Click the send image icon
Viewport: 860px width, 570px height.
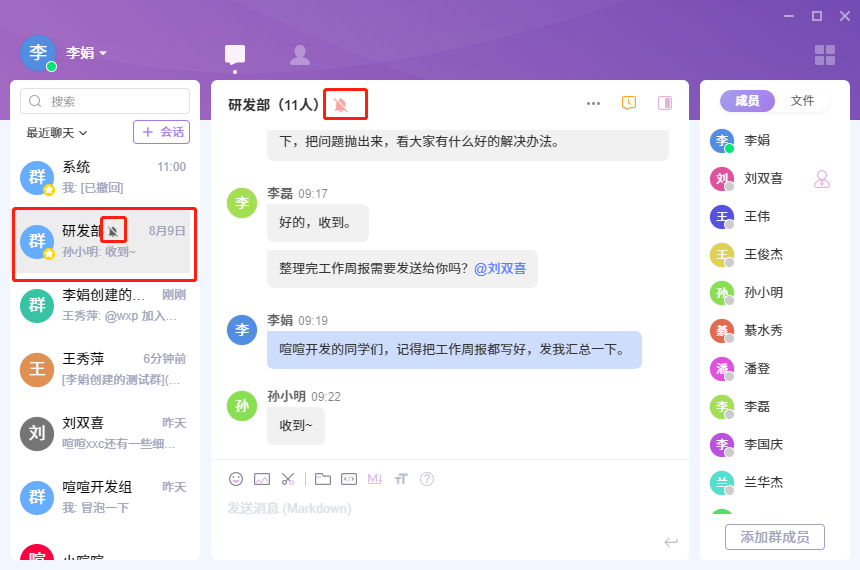pyautogui.click(x=262, y=479)
